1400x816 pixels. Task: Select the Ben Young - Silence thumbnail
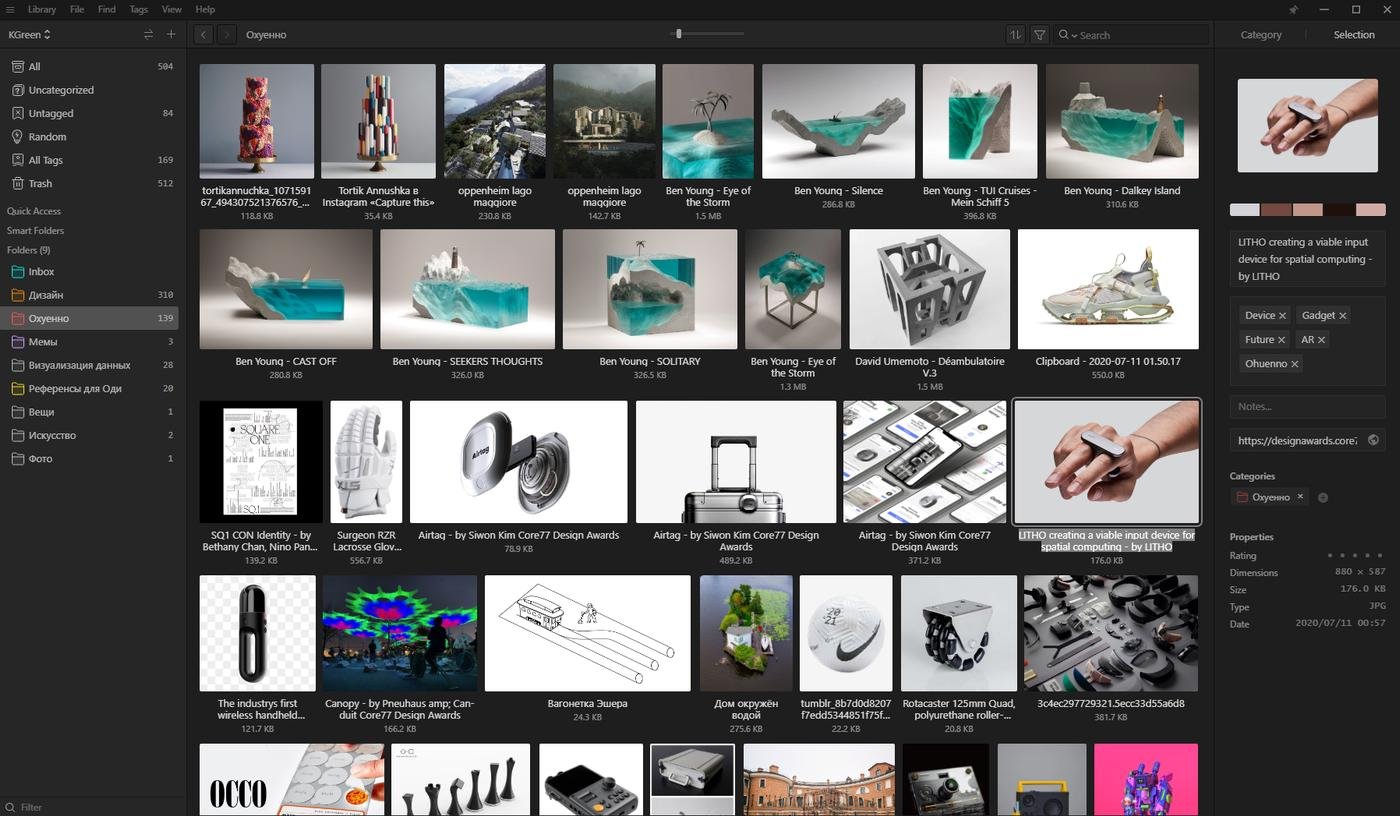click(x=838, y=122)
